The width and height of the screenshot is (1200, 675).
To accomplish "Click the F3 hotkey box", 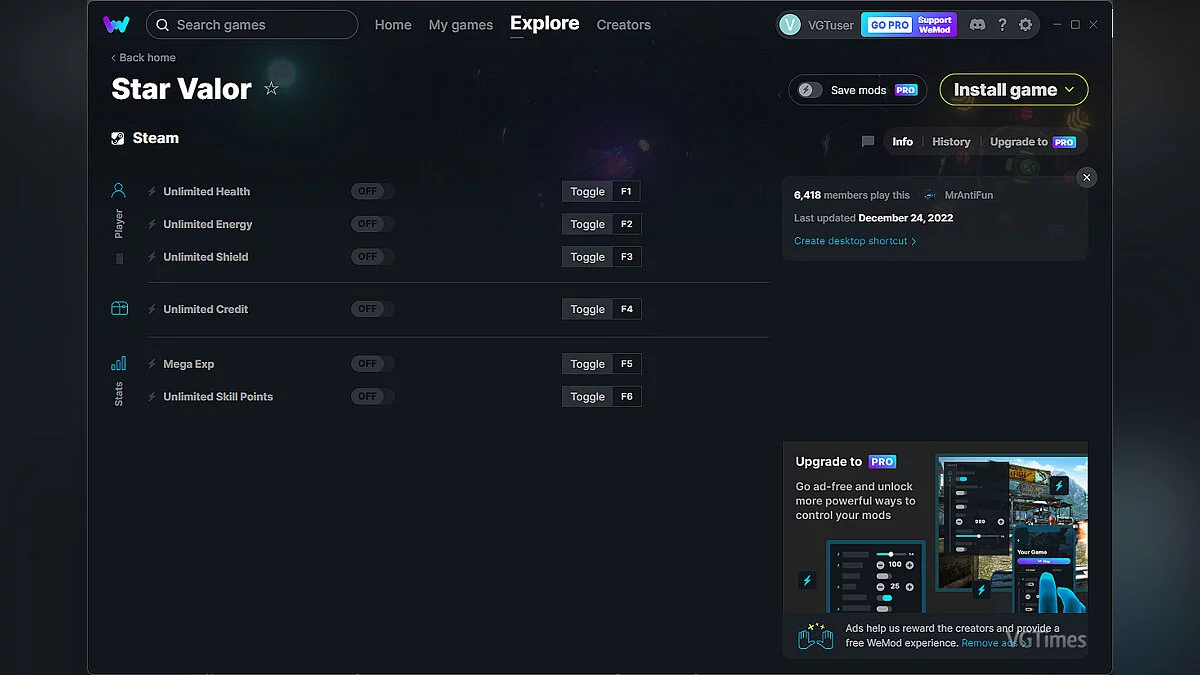I will click(627, 257).
